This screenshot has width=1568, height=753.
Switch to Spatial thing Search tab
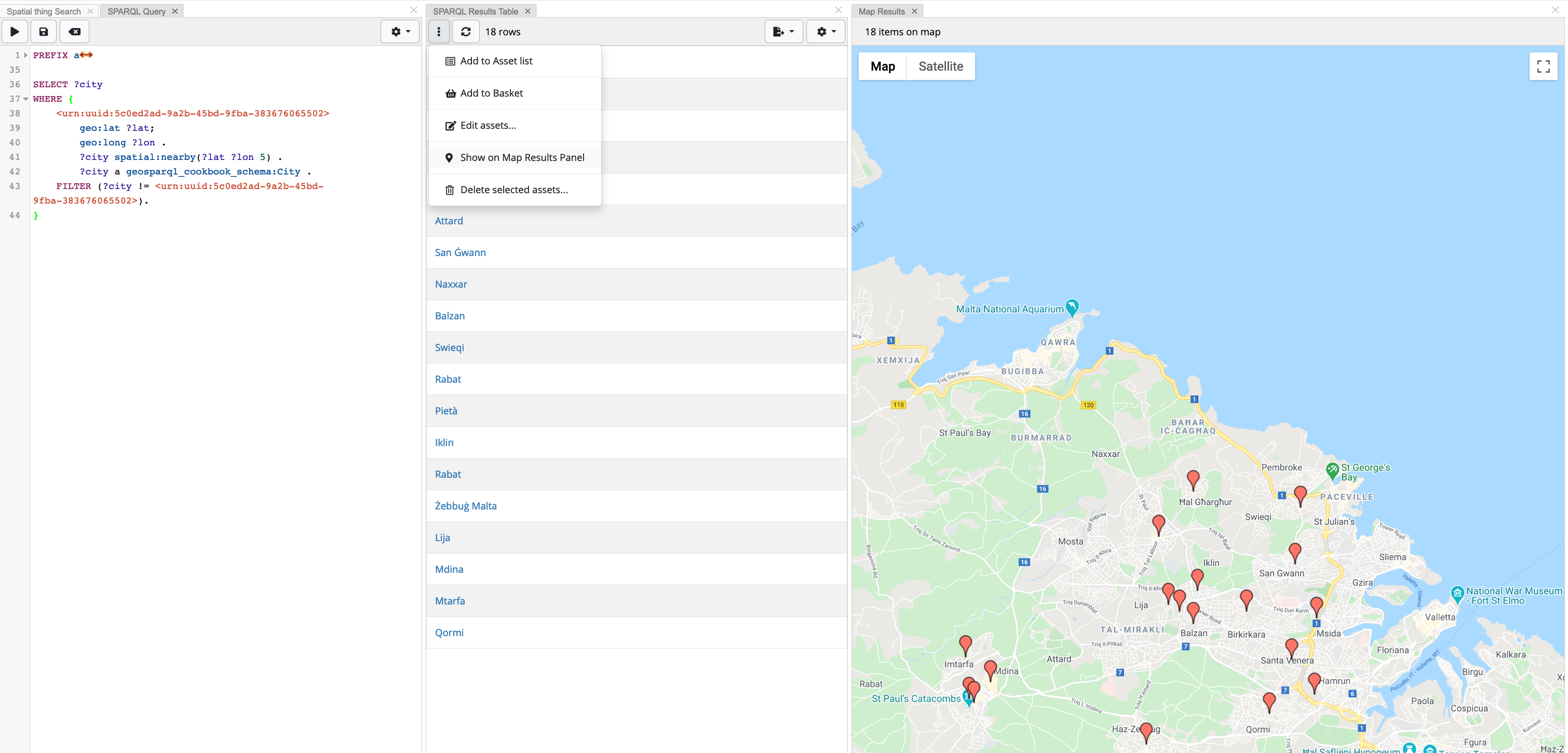(44, 11)
